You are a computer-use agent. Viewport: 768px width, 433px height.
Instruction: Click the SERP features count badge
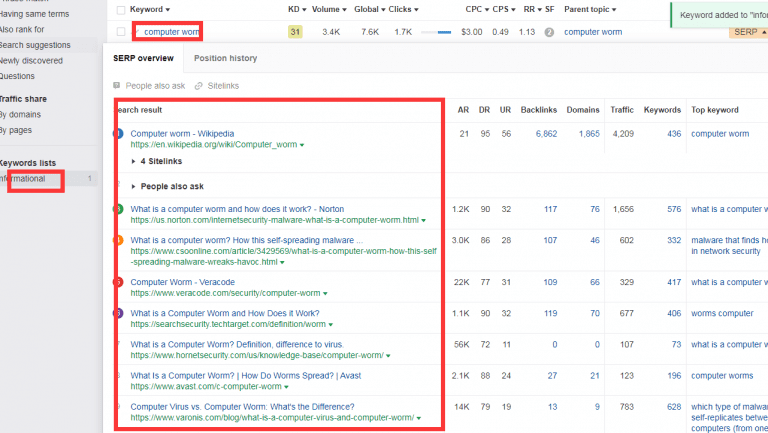[x=549, y=32]
